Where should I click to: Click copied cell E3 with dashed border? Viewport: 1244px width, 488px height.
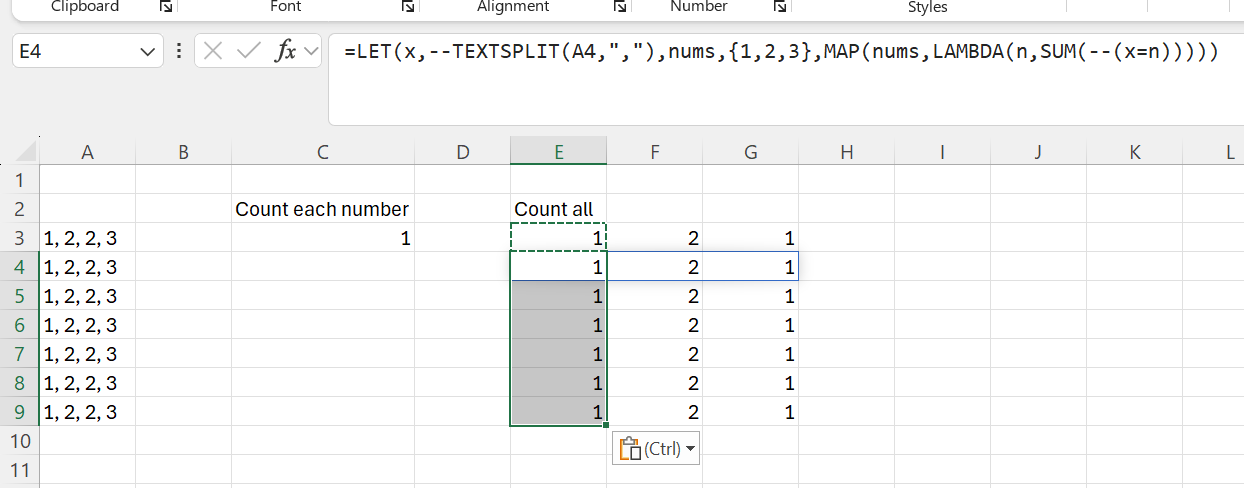pyautogui.click(x=558, y=238)
